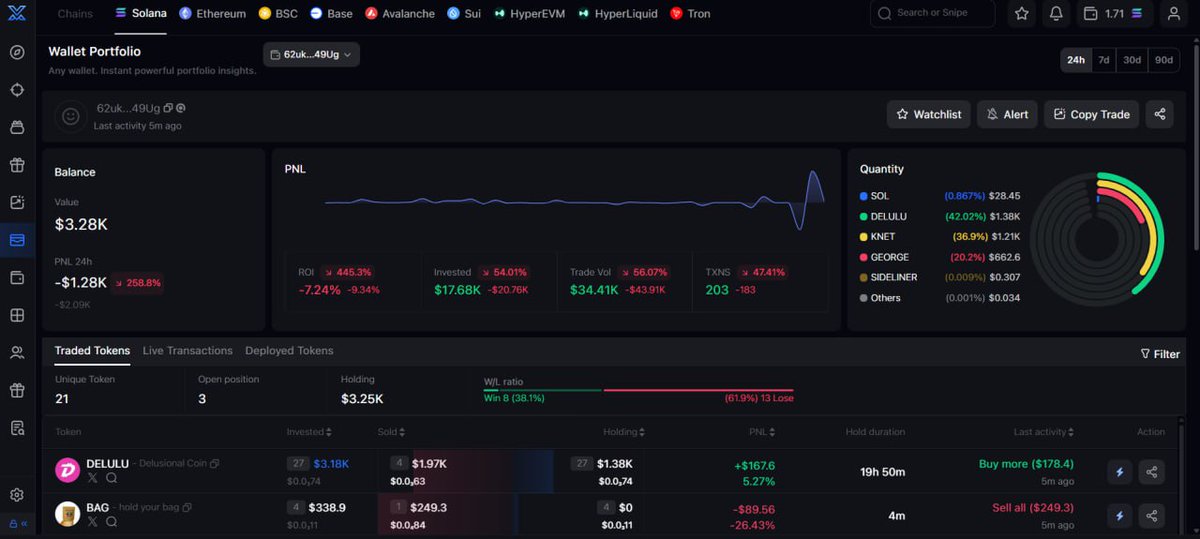
Task: Click the yellow KNET legend dot
Action: (x=864, y=237)
